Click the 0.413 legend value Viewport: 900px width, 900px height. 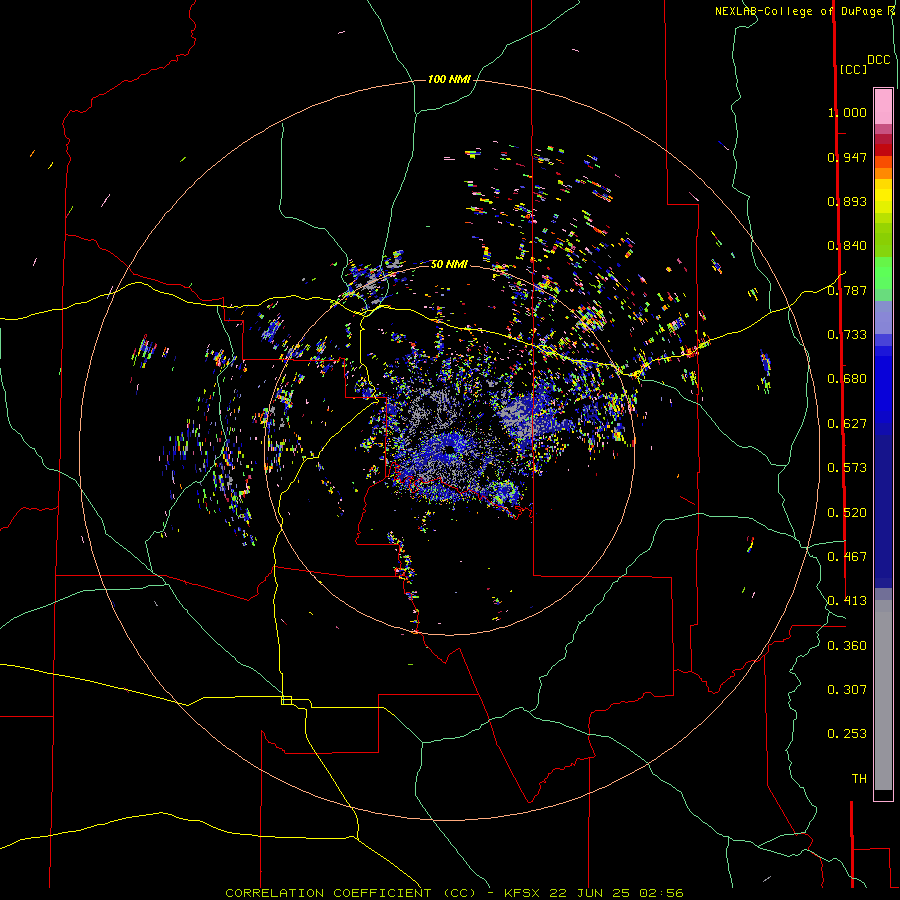coord(847,601)
